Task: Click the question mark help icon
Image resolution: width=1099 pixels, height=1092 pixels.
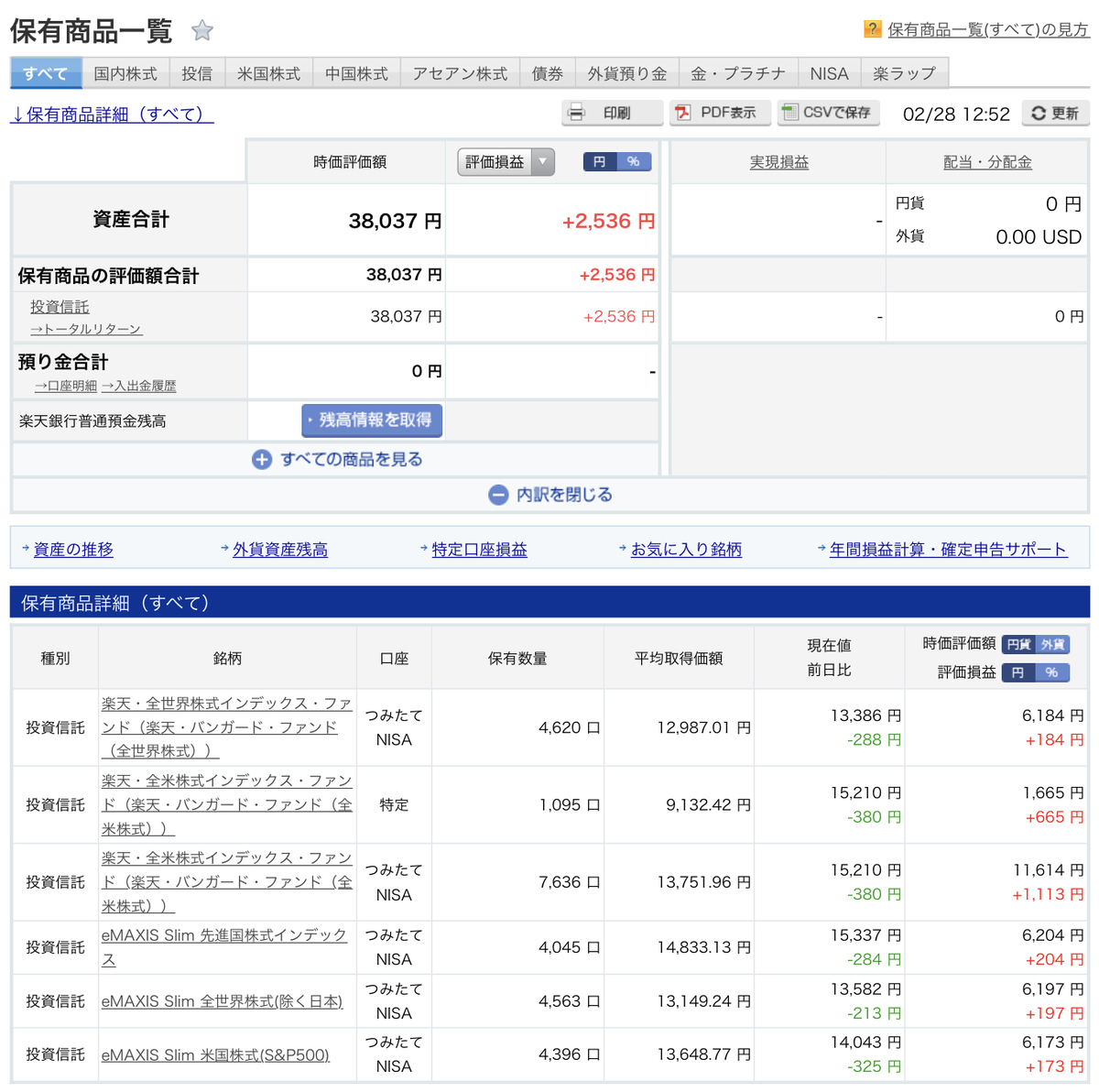Action: click(873, 29)
